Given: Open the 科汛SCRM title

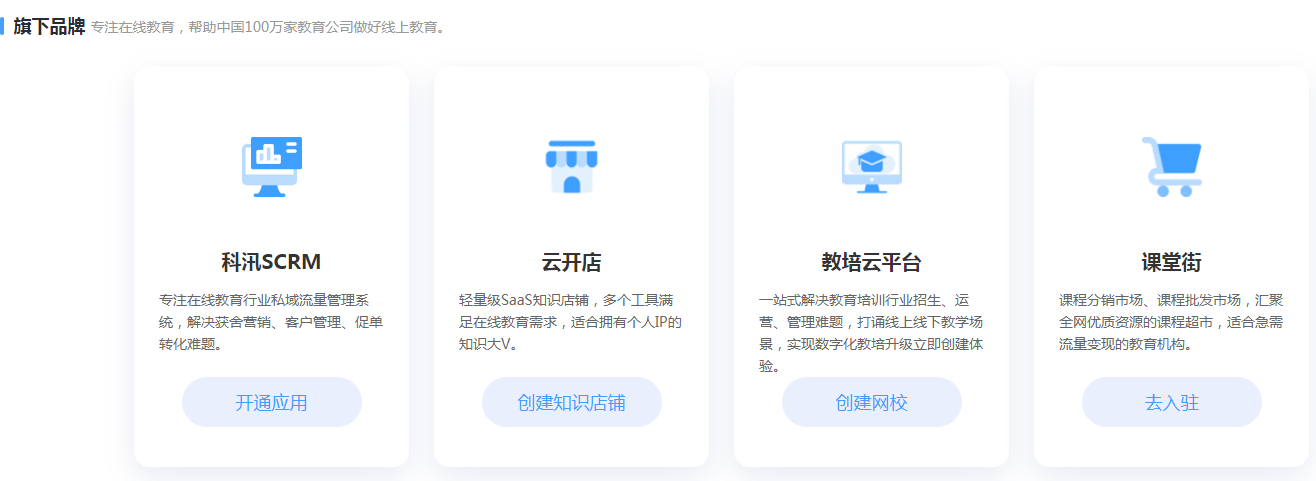Looking at the screenshot, I should [271, 262].
